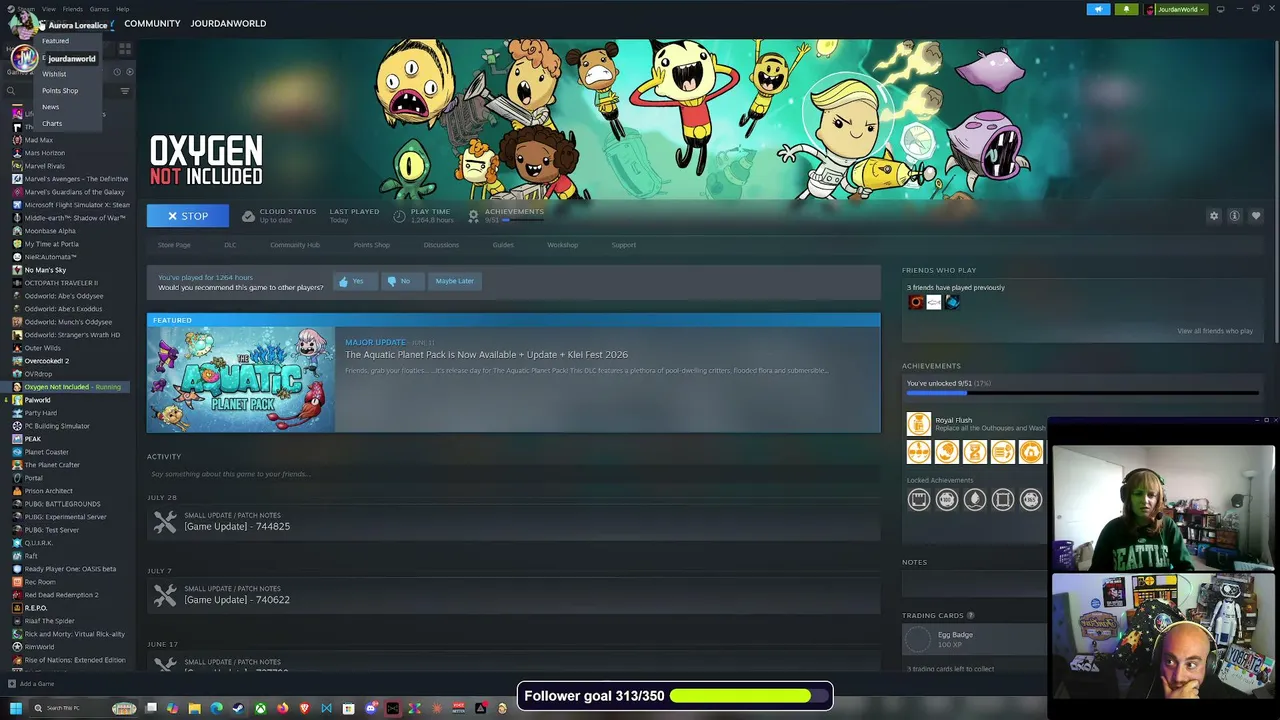Open Brave browser from the taskbar
Viewport: 1280px width, 720px height.
pyautogui.click(x=304, y=708)
